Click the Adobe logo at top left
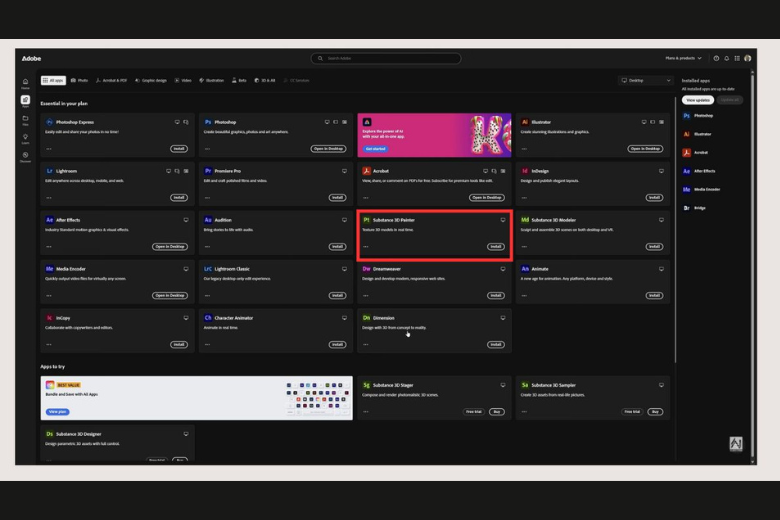The height and width of the screenshot is (520, 780). pyautogui.click(x=31, y=58)
